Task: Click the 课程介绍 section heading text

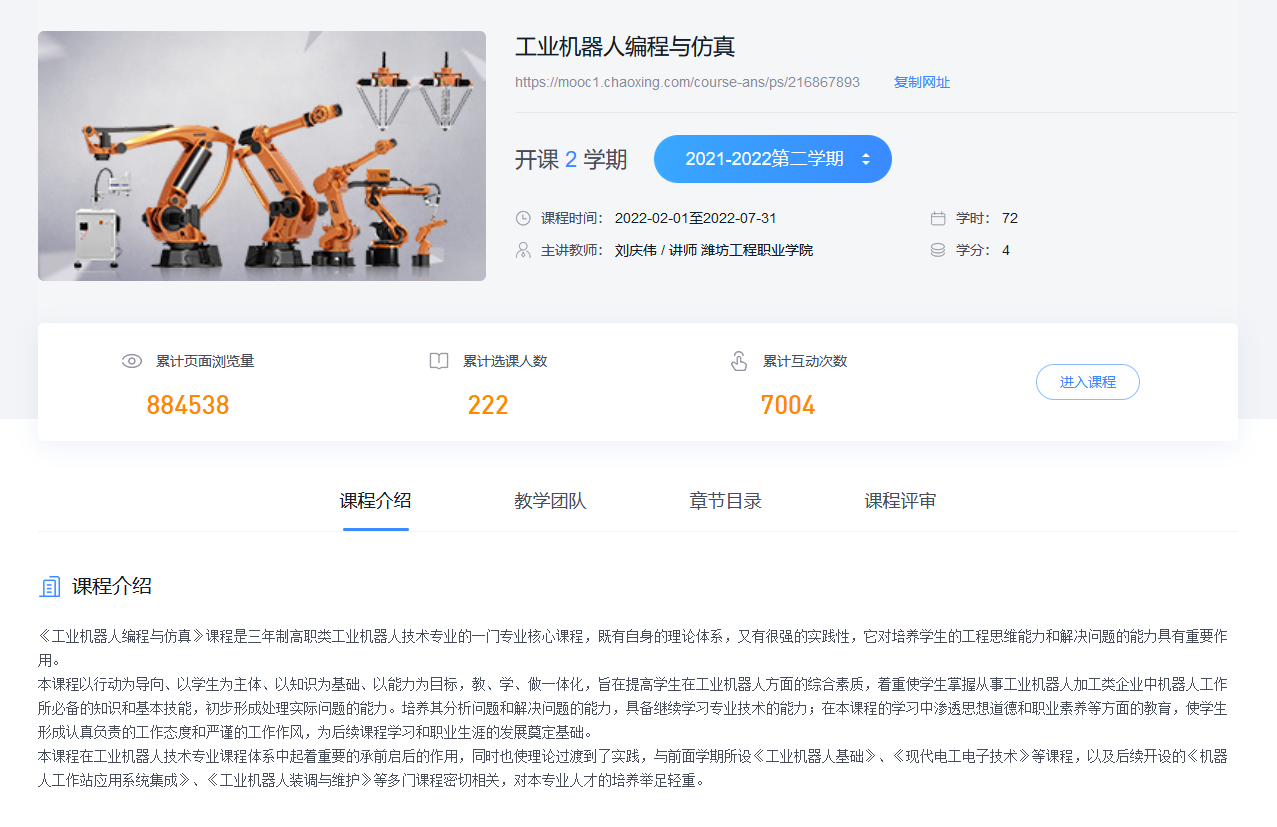Action: [x=112, y=587]
